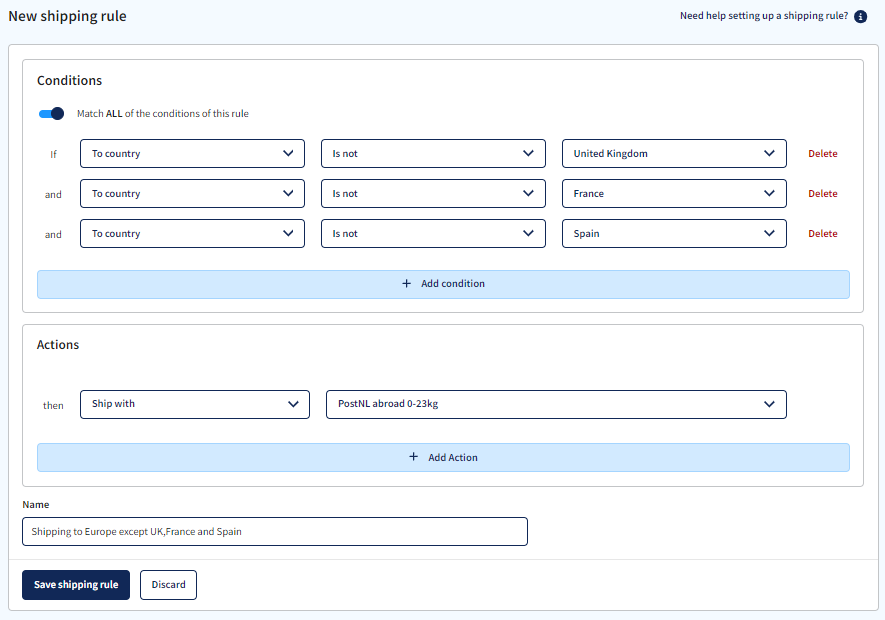Open 'To country' dropdown in the Spain row

(192, 234)
